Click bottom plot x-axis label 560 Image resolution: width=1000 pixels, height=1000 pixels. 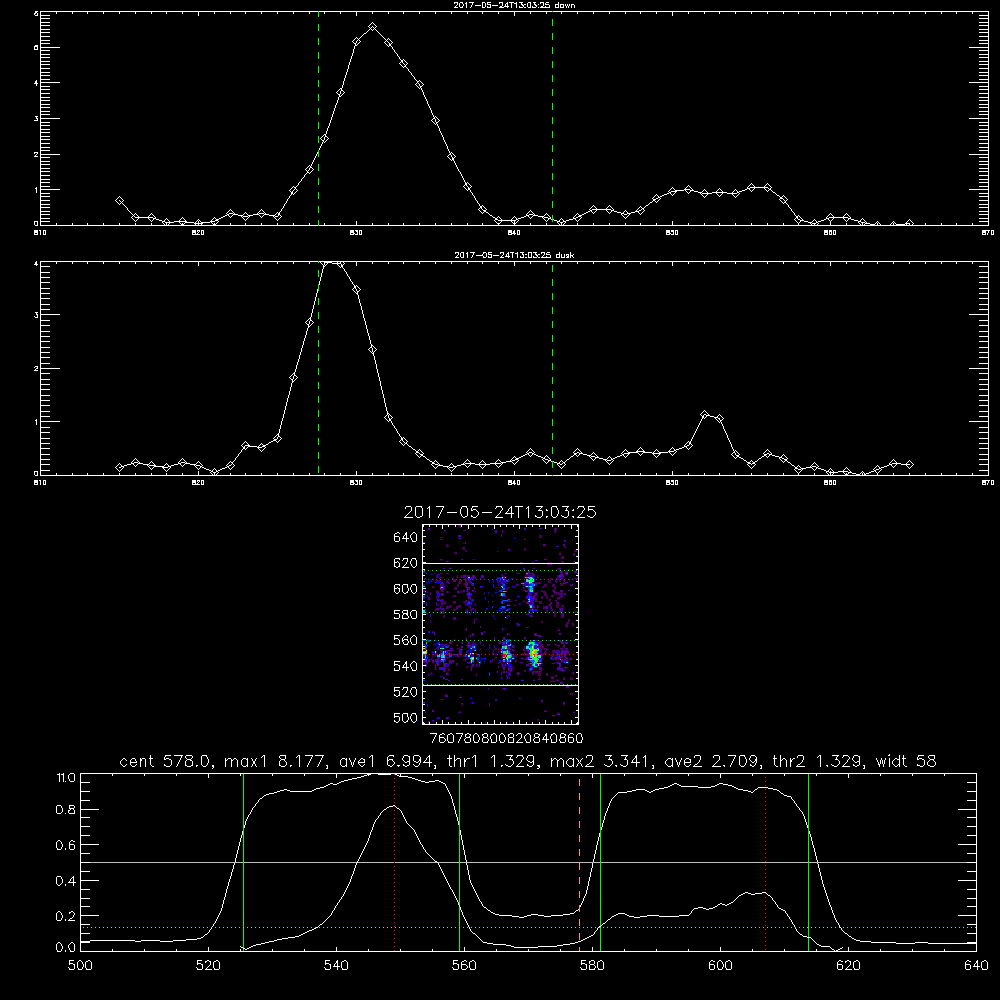click(x=464, y=966)
